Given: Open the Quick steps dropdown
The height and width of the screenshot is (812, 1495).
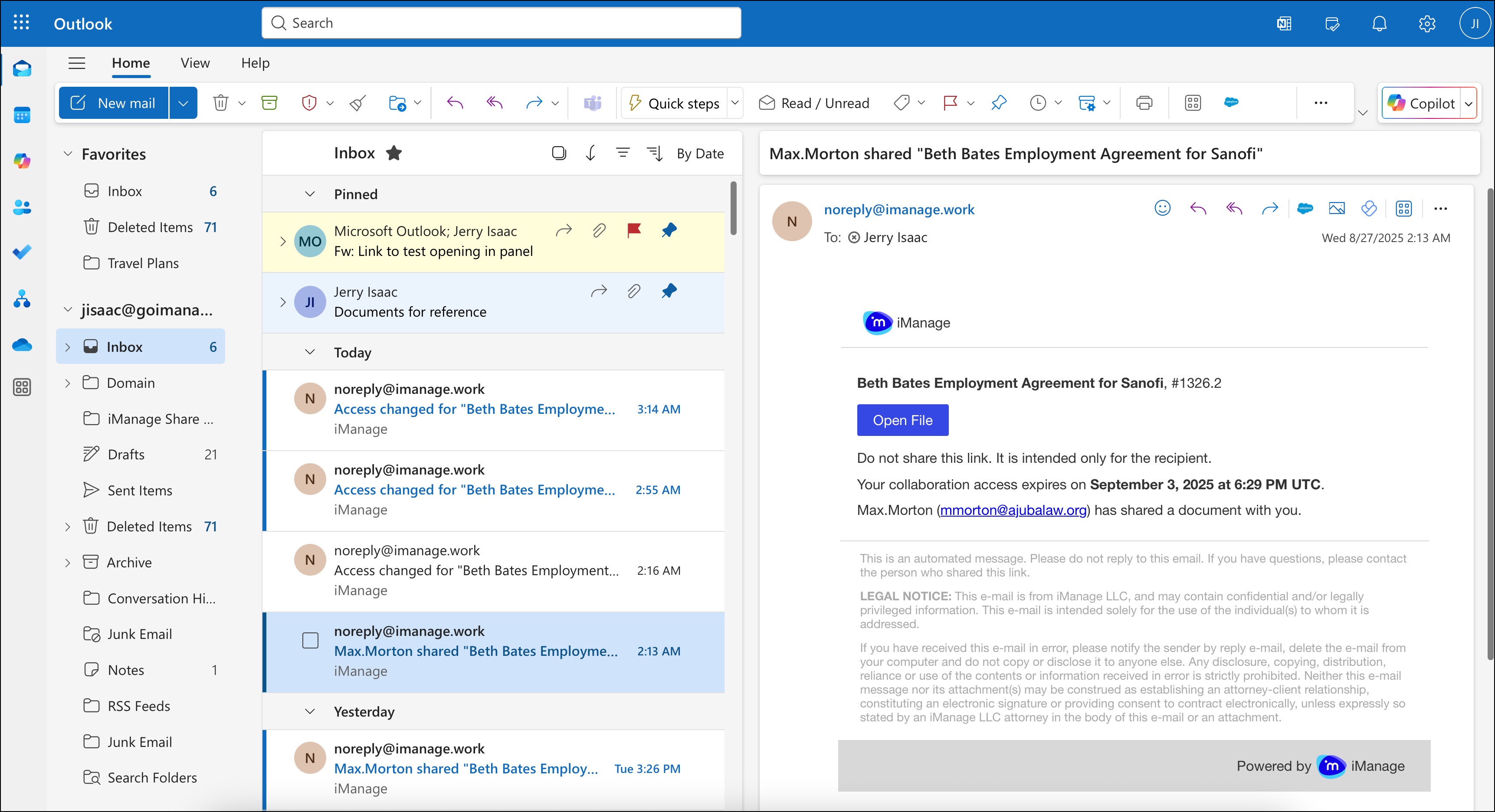Looking at the screenshot, I should [735, 103].
